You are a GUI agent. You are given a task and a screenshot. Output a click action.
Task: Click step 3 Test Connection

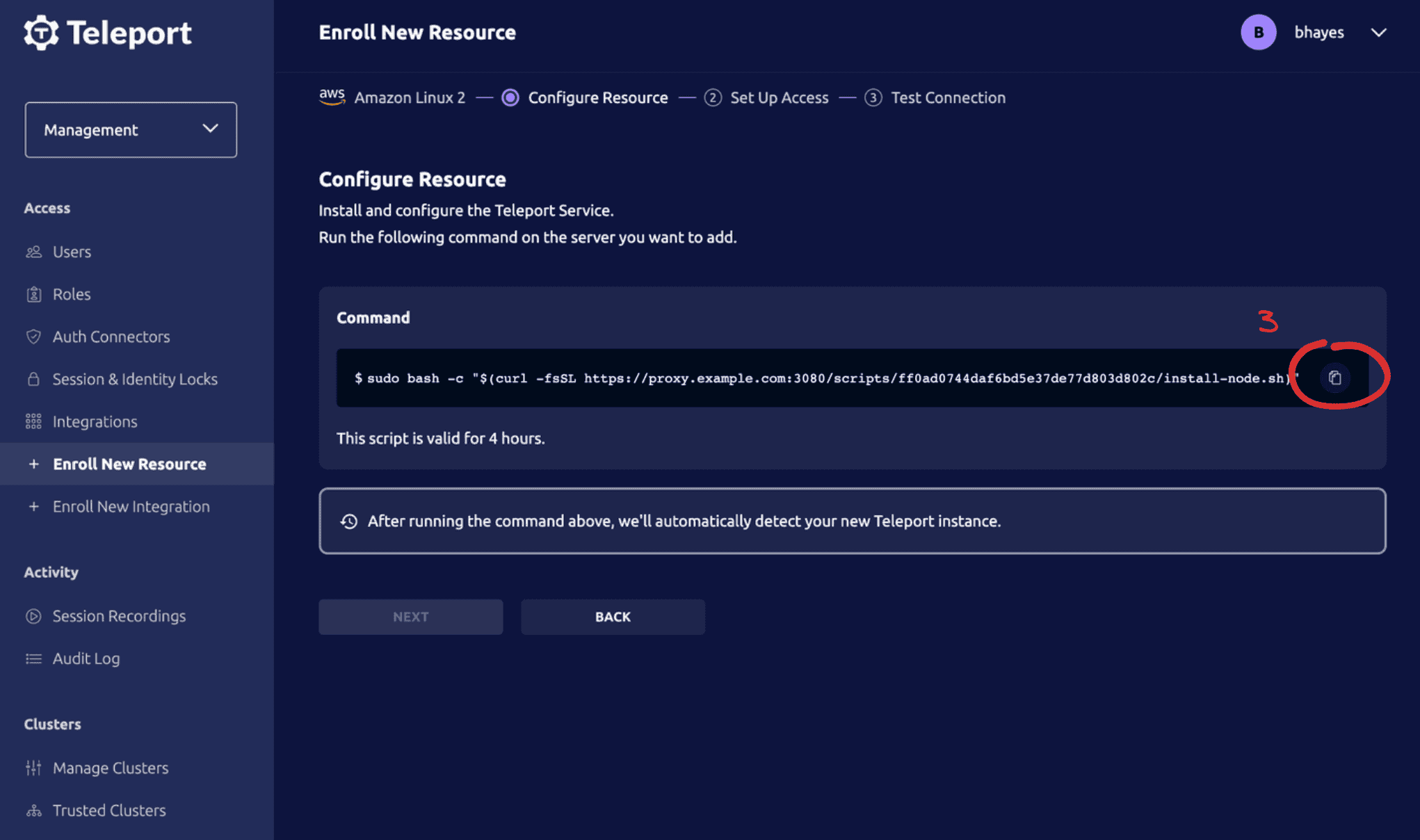(x=935, y=98)
